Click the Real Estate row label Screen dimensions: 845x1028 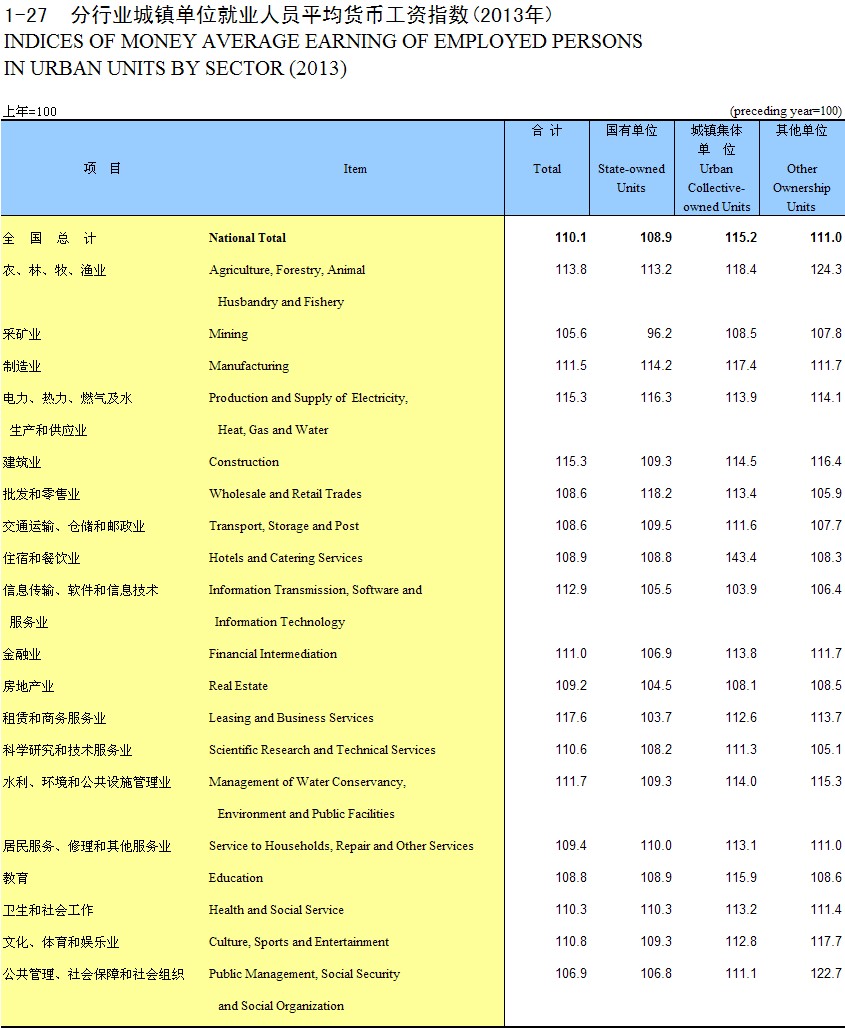238,686
